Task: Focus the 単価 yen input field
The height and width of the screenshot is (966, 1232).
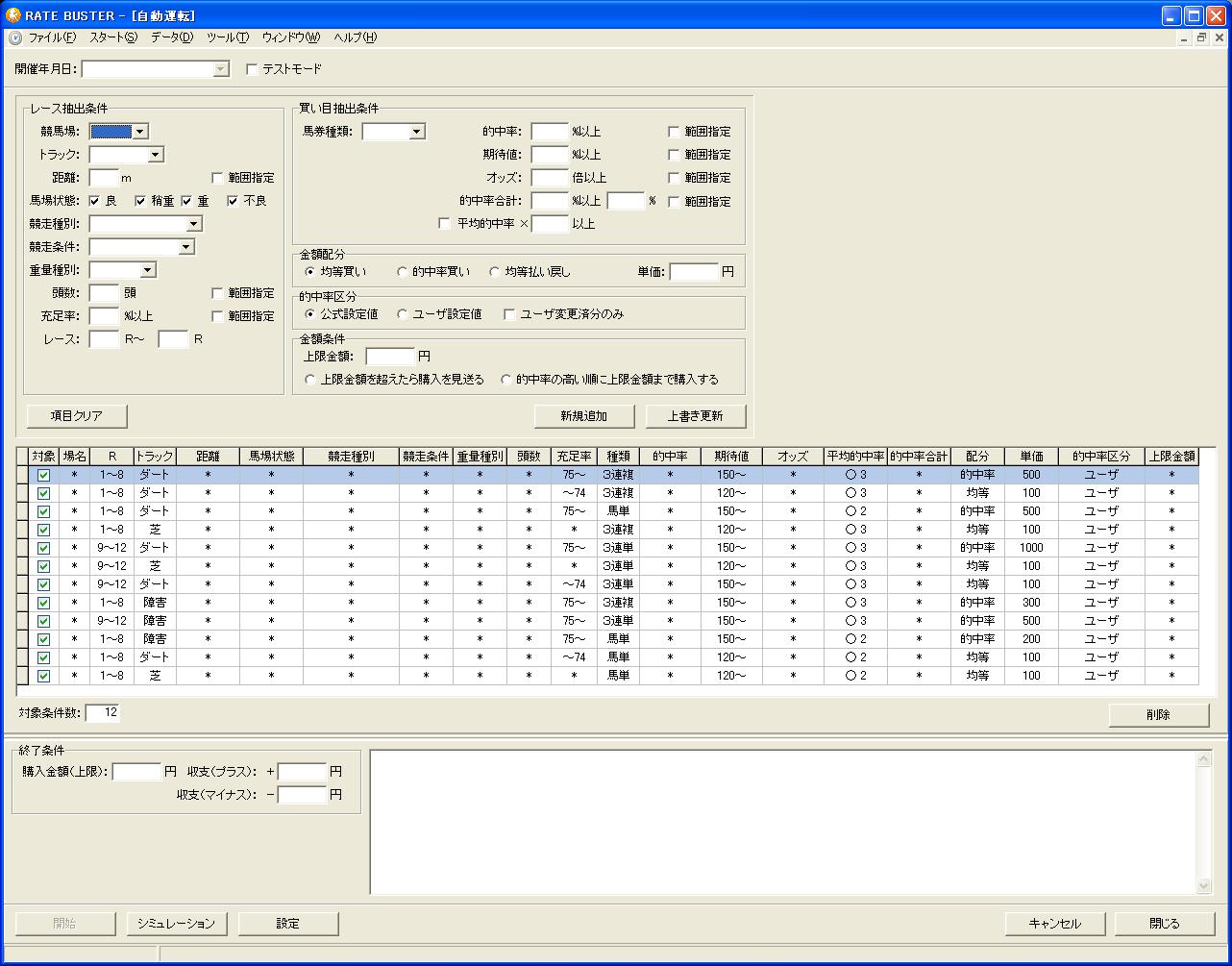Action: coord(694,272)
